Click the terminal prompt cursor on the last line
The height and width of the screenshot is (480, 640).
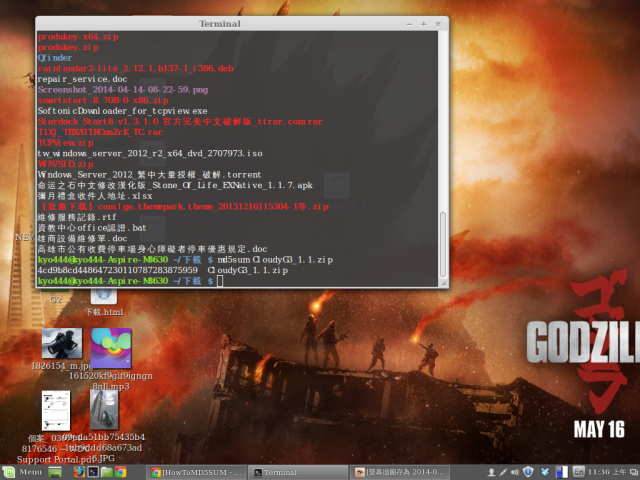tap(220, 281)
